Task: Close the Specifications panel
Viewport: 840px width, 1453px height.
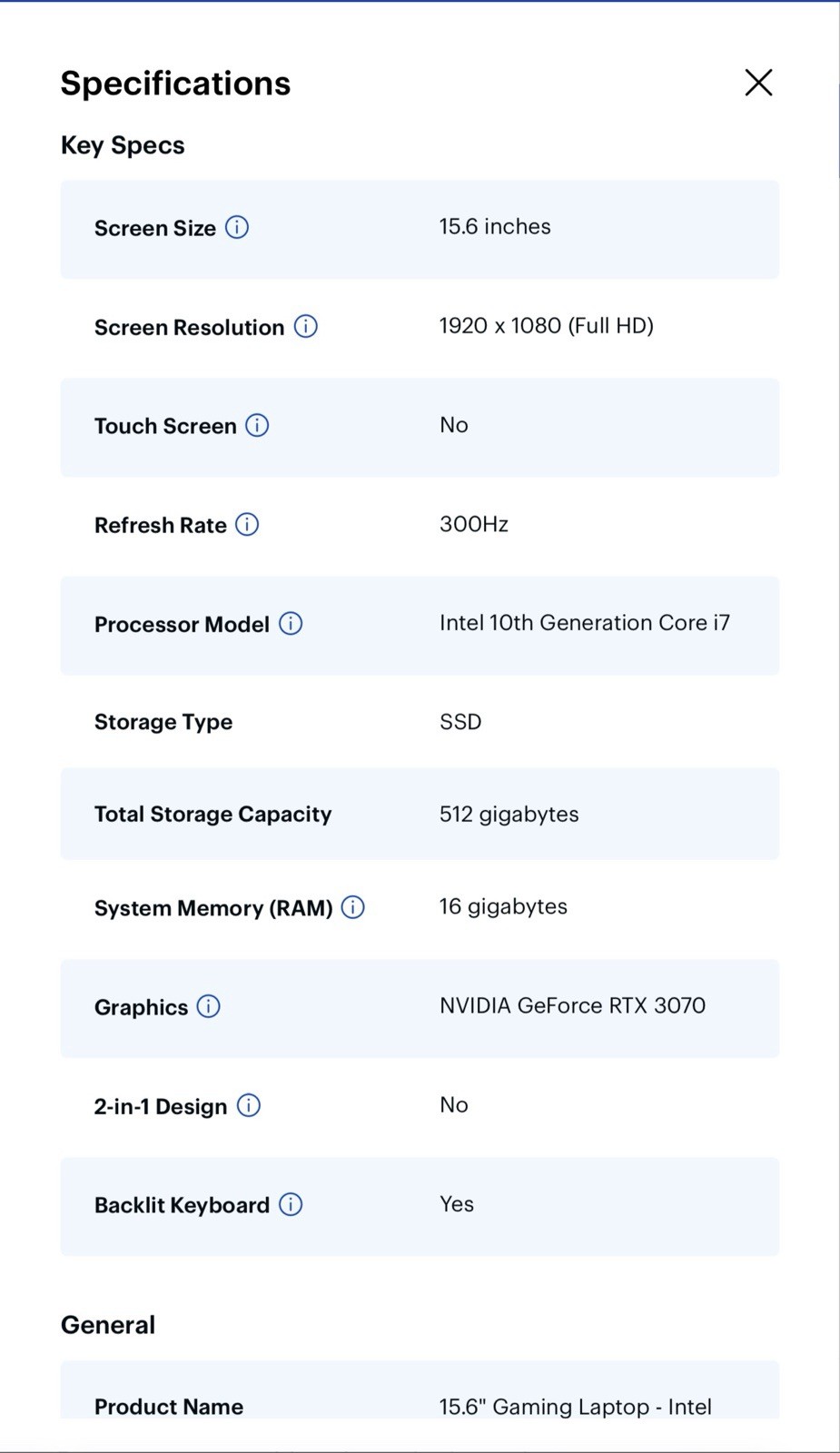Action: 758,83
